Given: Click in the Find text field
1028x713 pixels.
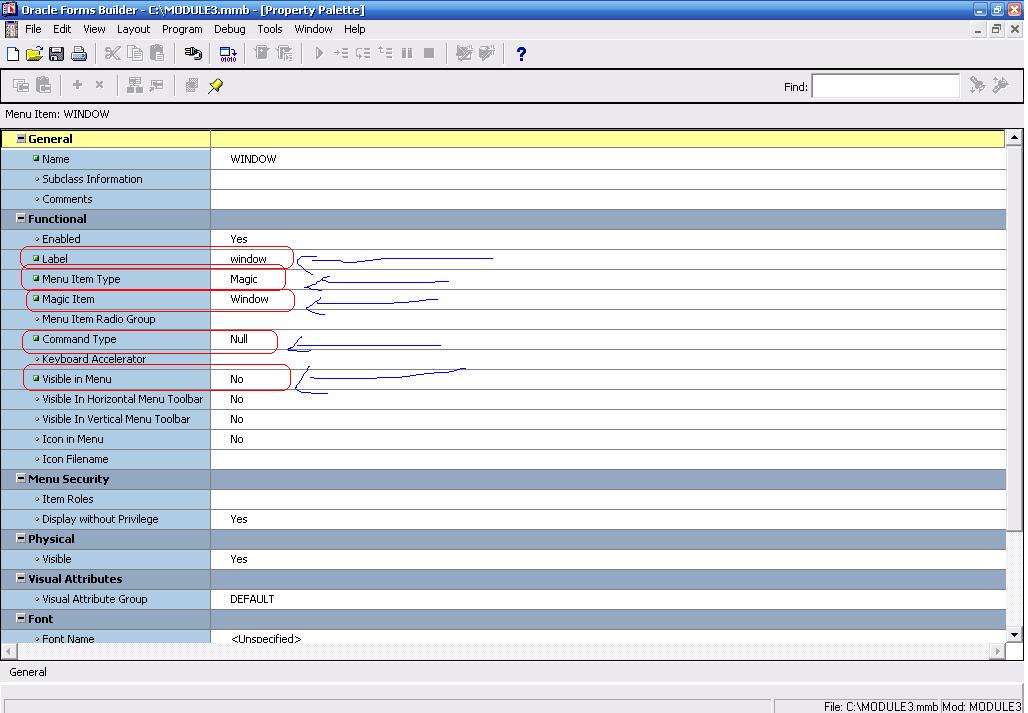Looking at the screenshot, I should (x=885, y=87).
